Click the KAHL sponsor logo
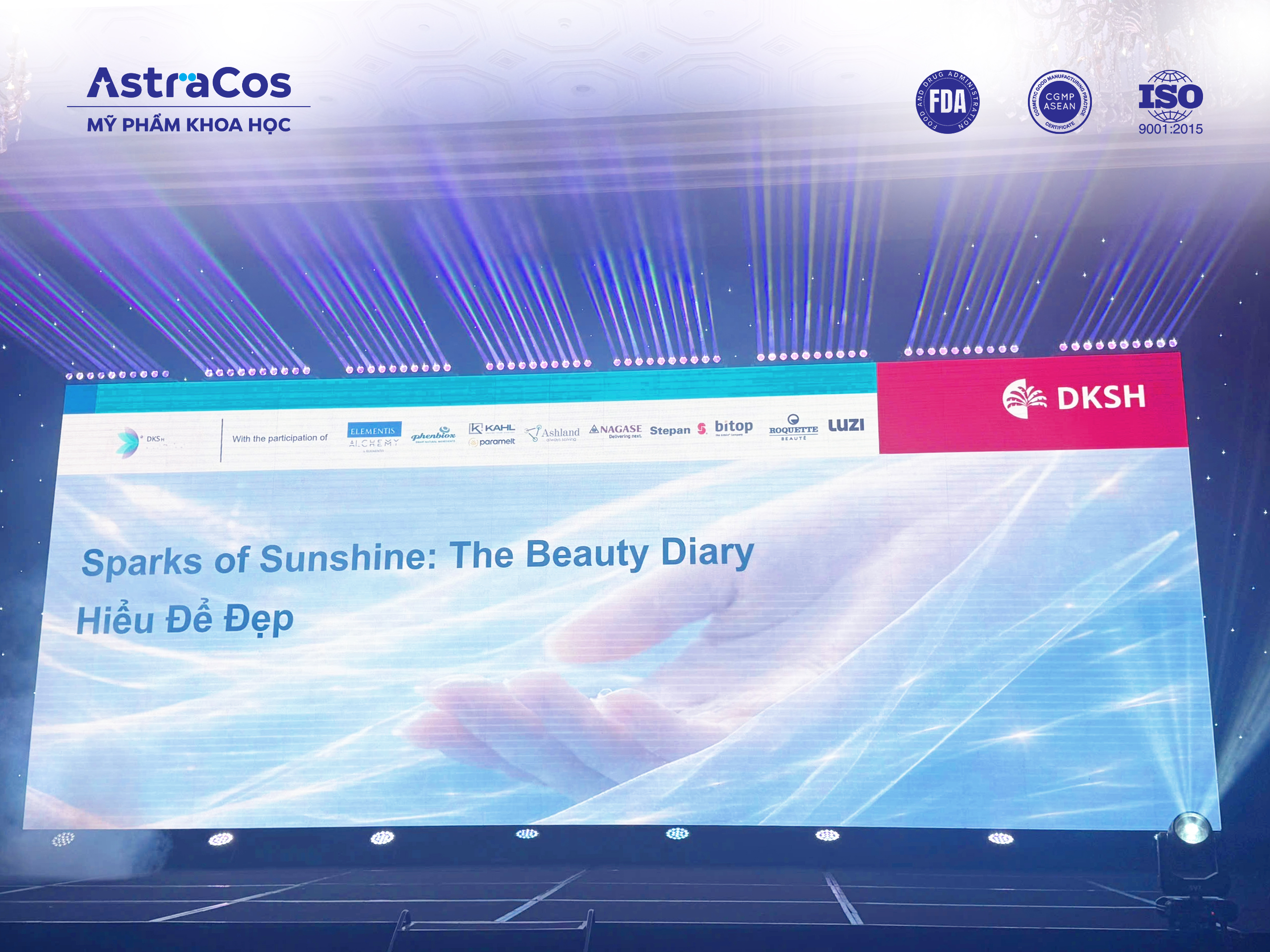The width and height of the screenshot is (1270, 952). 492,428
